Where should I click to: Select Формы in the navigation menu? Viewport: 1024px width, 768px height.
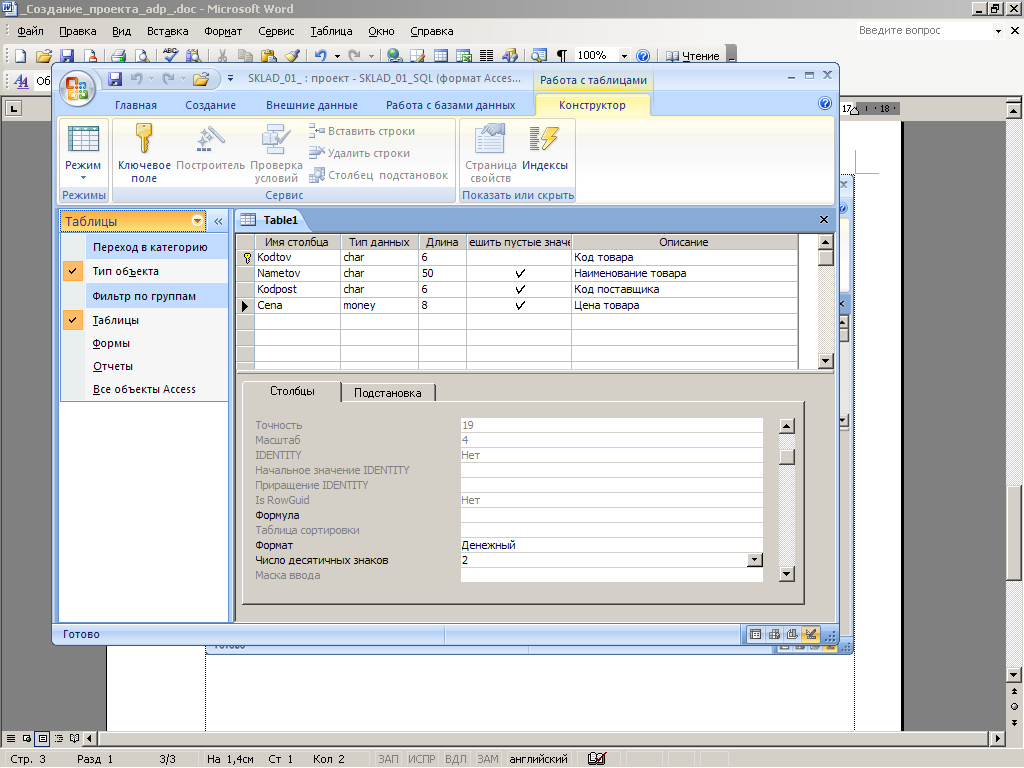point(111,344)
